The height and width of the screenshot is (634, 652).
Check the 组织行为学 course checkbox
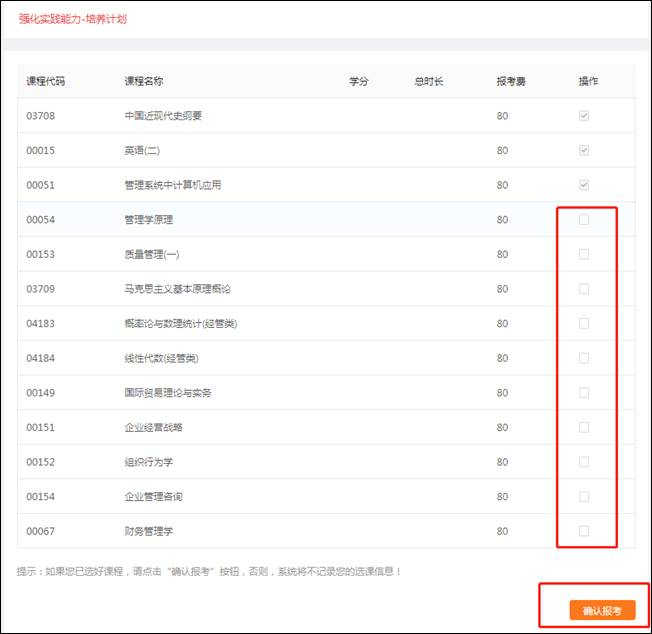click(584, 462)
